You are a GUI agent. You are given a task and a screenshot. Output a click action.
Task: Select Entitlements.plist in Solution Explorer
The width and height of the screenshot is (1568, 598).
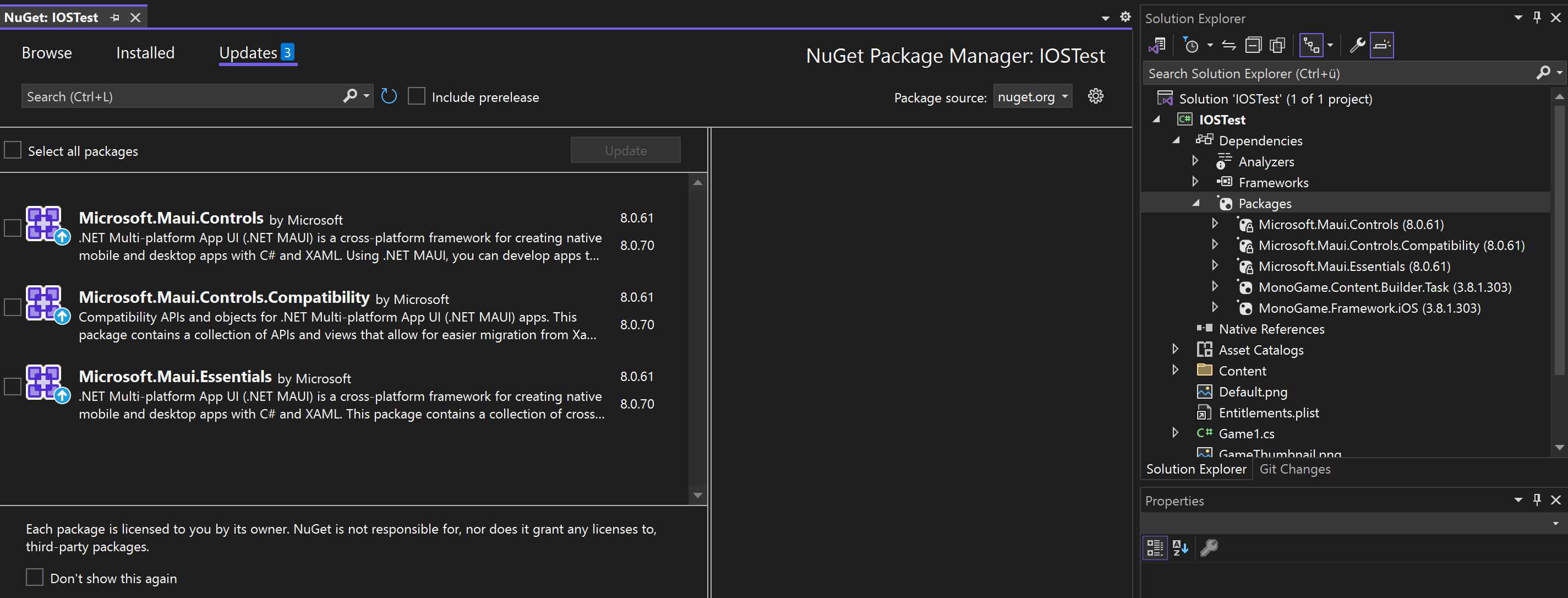(1269, 412)
